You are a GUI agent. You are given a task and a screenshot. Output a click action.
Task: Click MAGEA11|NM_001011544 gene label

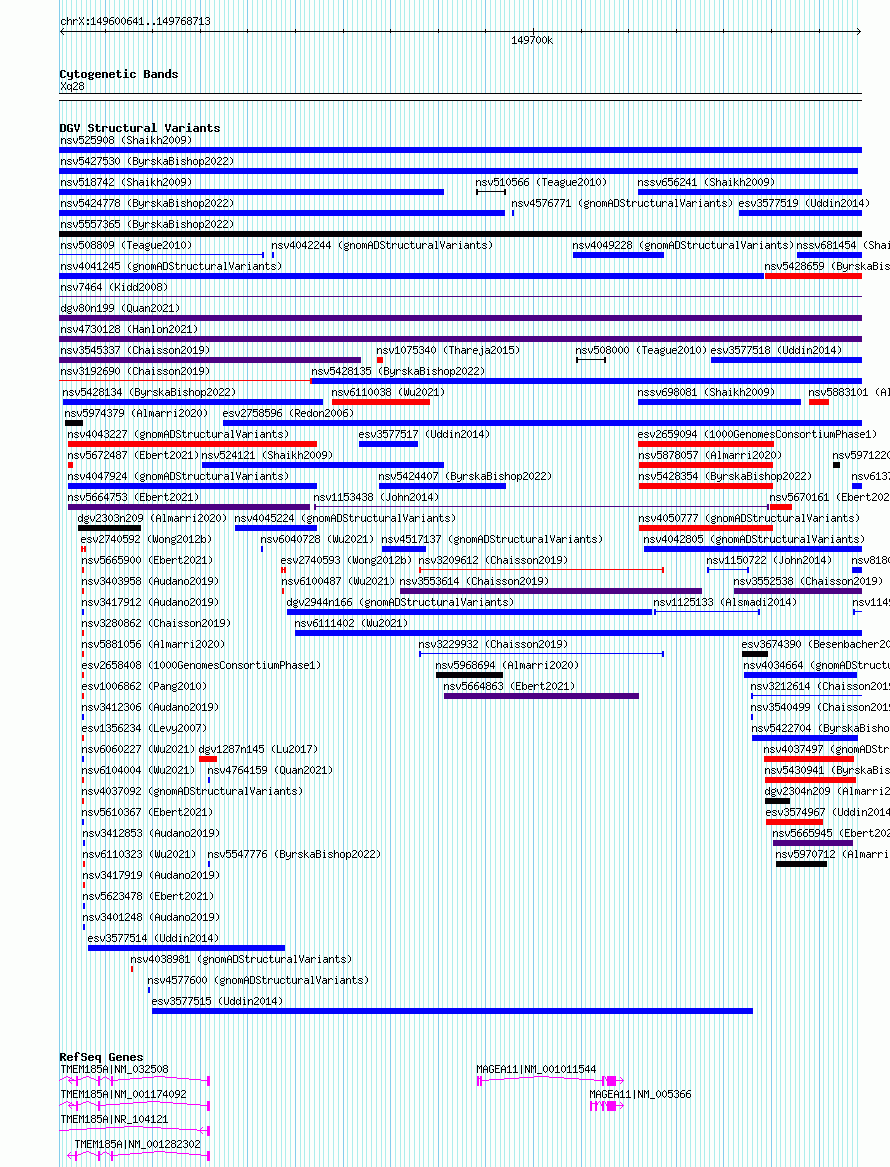536,1069
